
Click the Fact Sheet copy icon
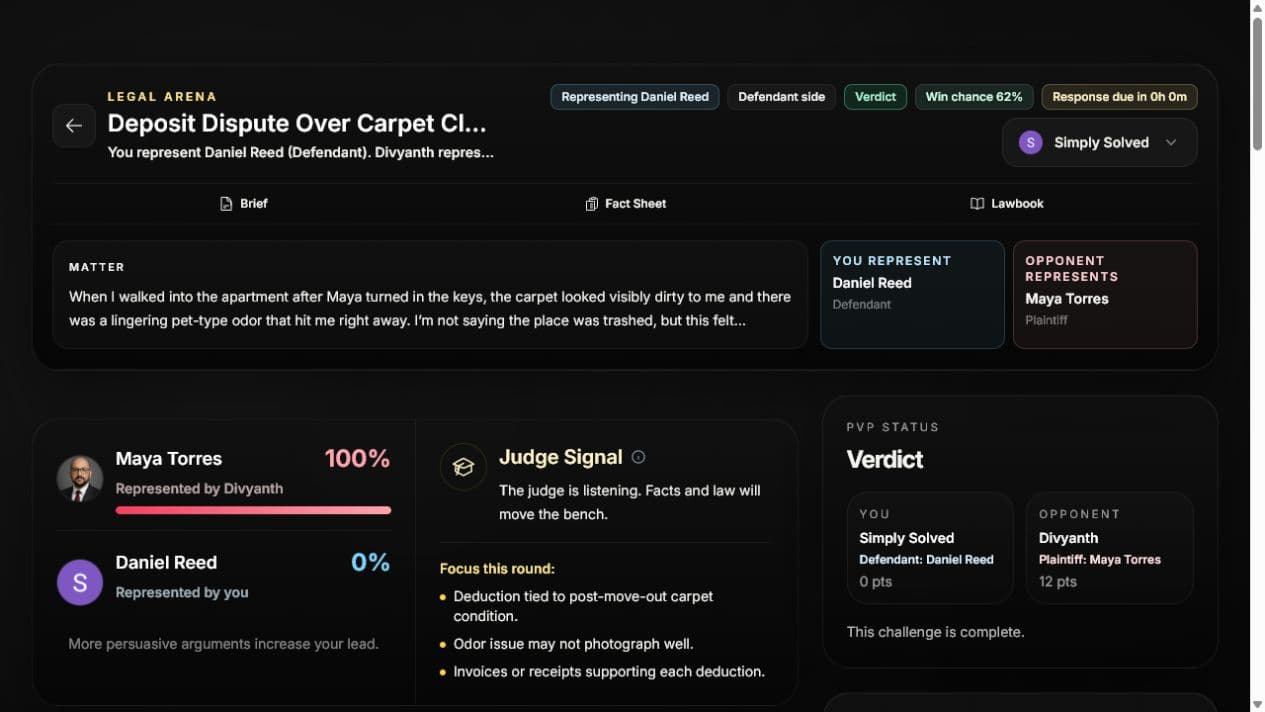[592, 204]
